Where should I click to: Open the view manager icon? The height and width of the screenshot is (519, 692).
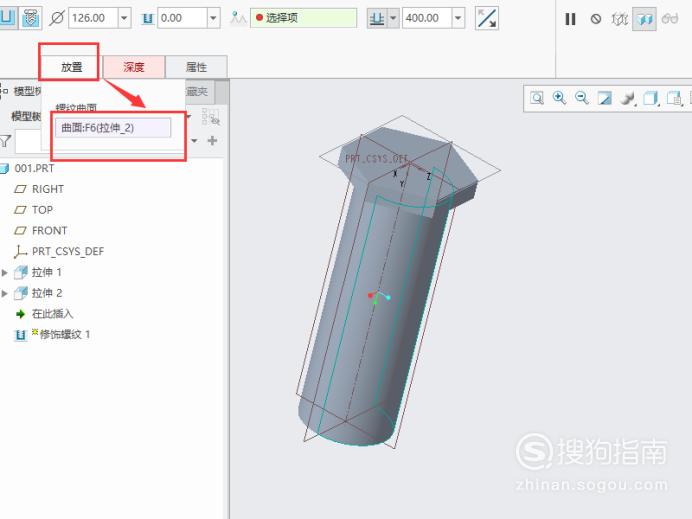(x=675, y=98)
